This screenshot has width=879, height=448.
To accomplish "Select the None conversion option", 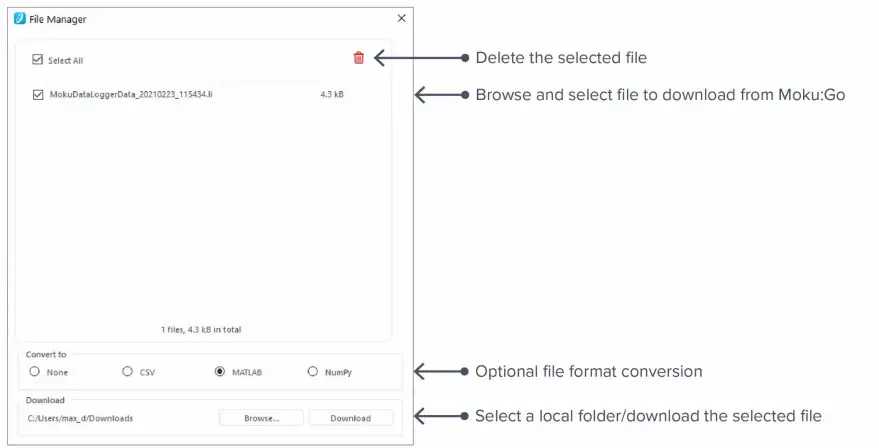I will pyautogui.click(x=35, y=372).
